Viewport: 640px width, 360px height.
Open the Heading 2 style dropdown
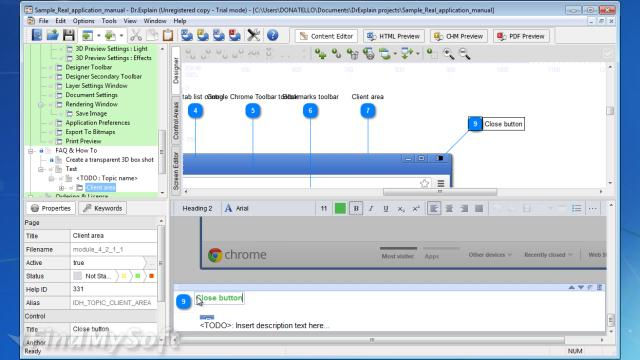[x=197, y=209]
